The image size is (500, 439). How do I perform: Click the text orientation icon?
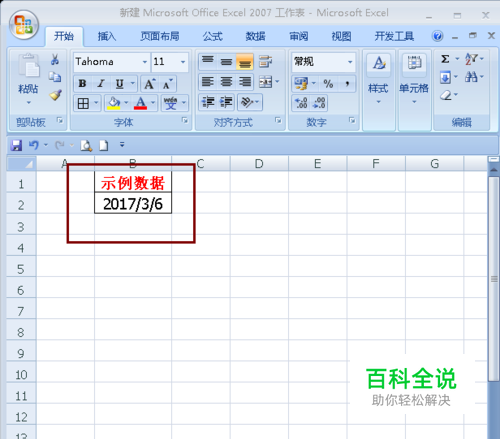coord(247,102)
